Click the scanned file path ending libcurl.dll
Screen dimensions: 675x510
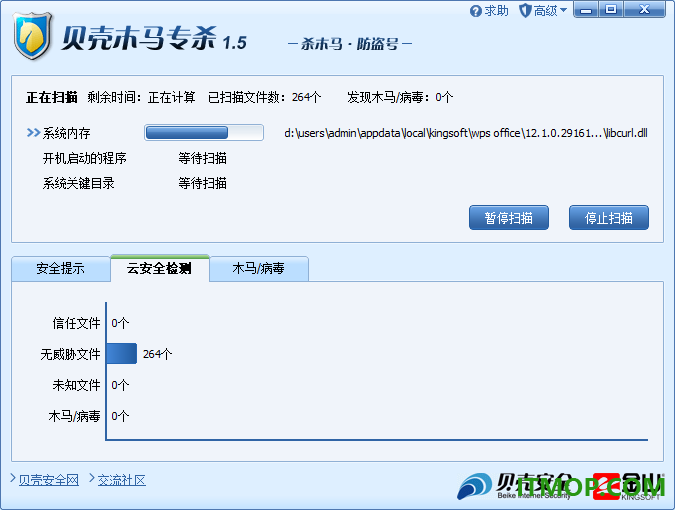[x=466, y=133]
